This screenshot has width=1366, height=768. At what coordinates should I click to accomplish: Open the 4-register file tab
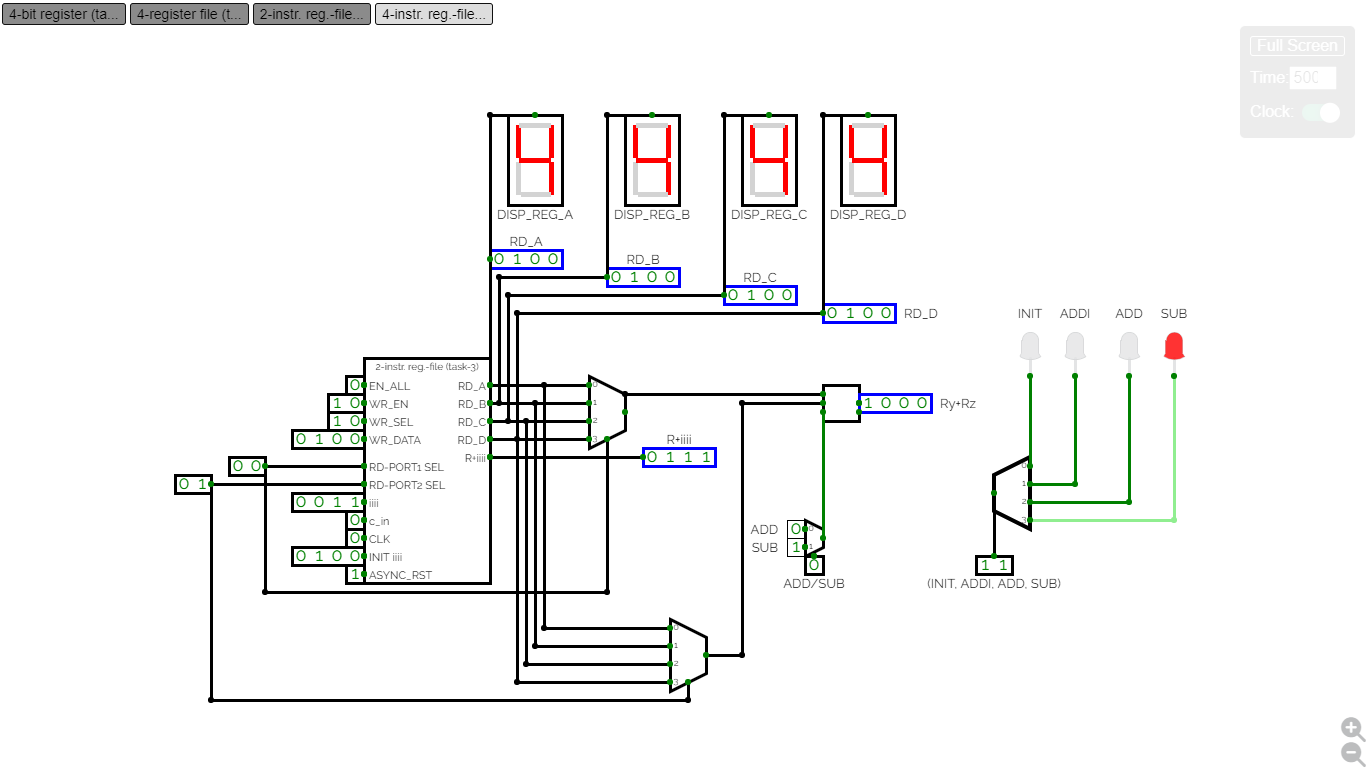189,14
